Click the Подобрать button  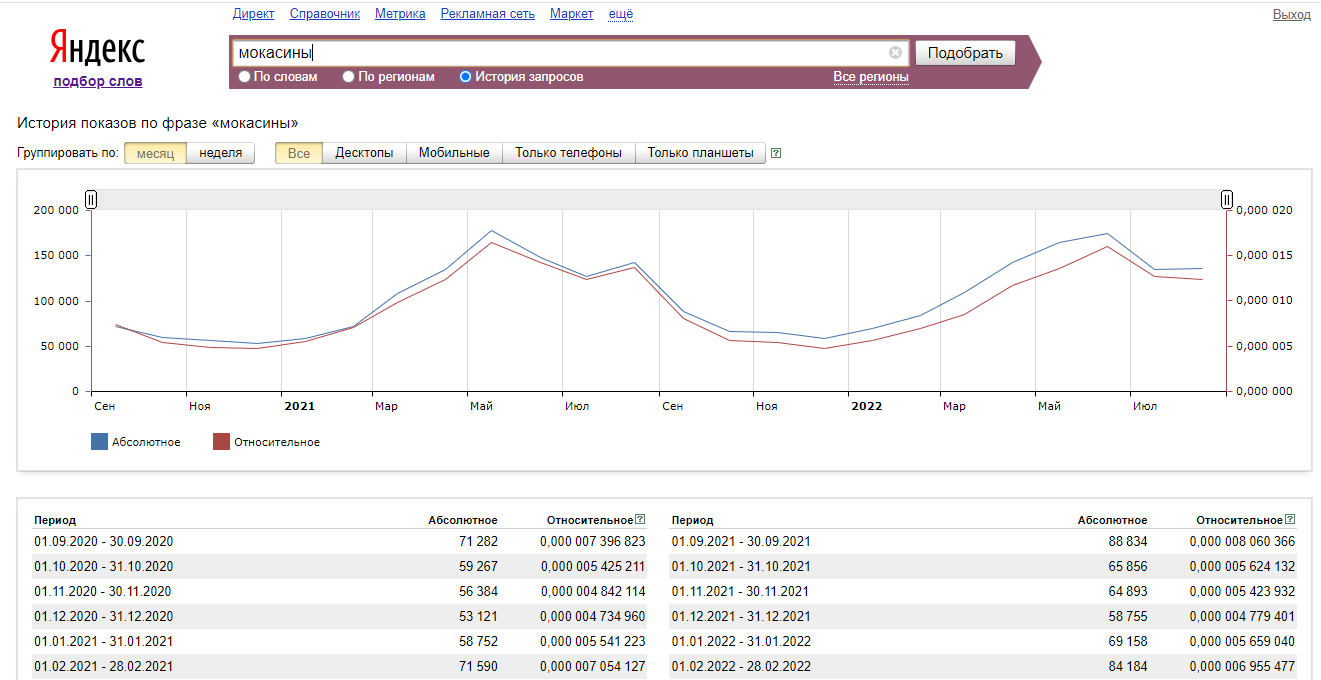pos(965,53)
